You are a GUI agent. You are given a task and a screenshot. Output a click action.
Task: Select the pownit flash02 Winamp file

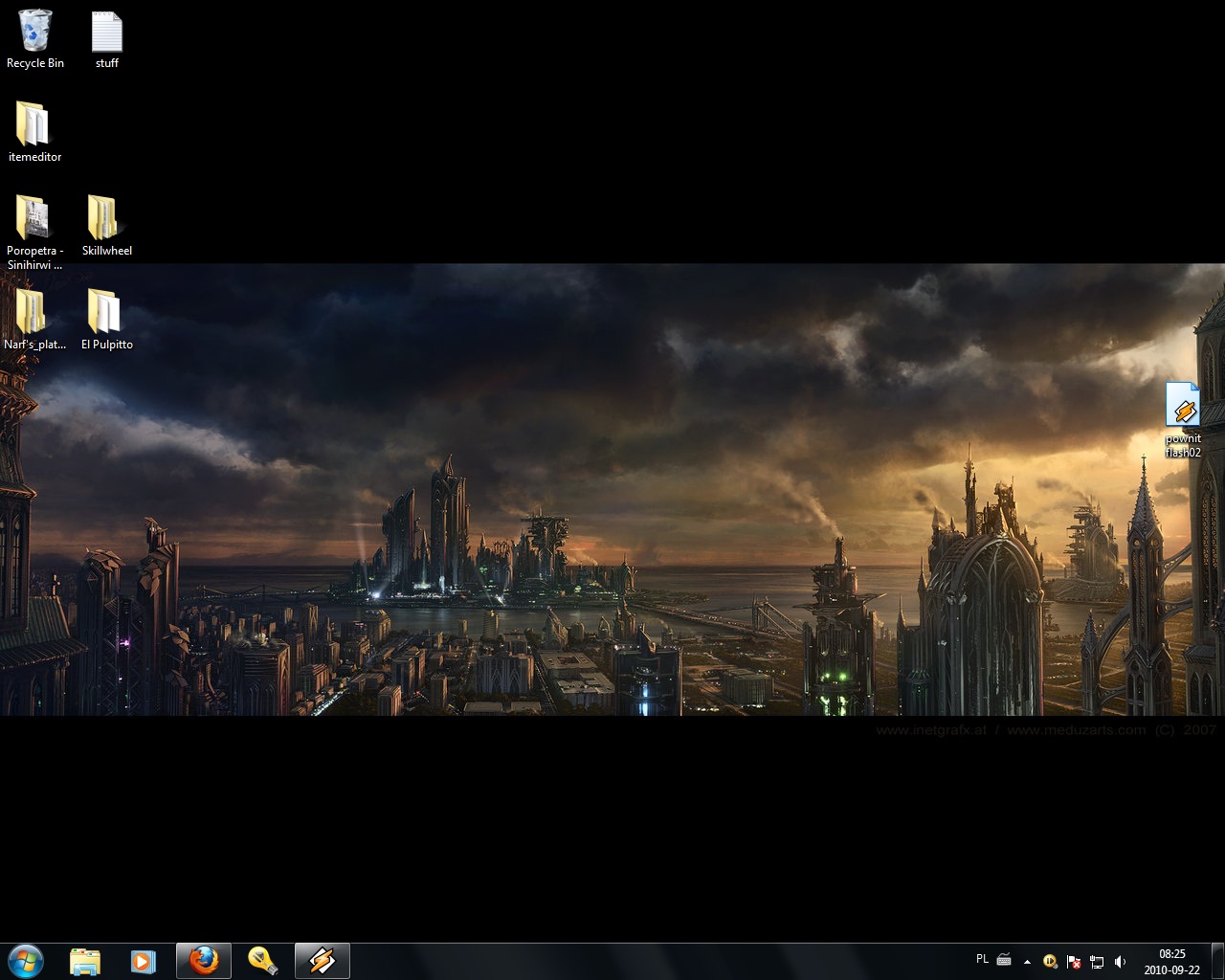[x=1183, y=408]
